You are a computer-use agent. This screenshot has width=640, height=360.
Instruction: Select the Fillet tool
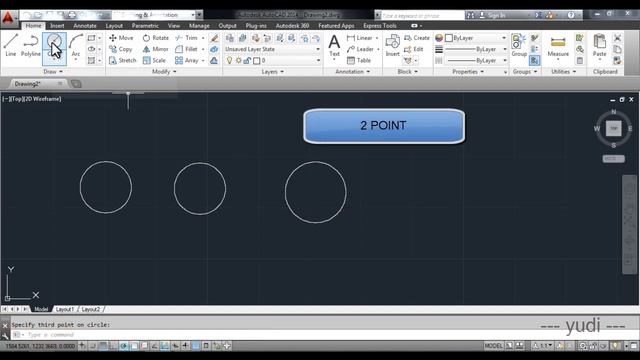[x=187, y=49]
